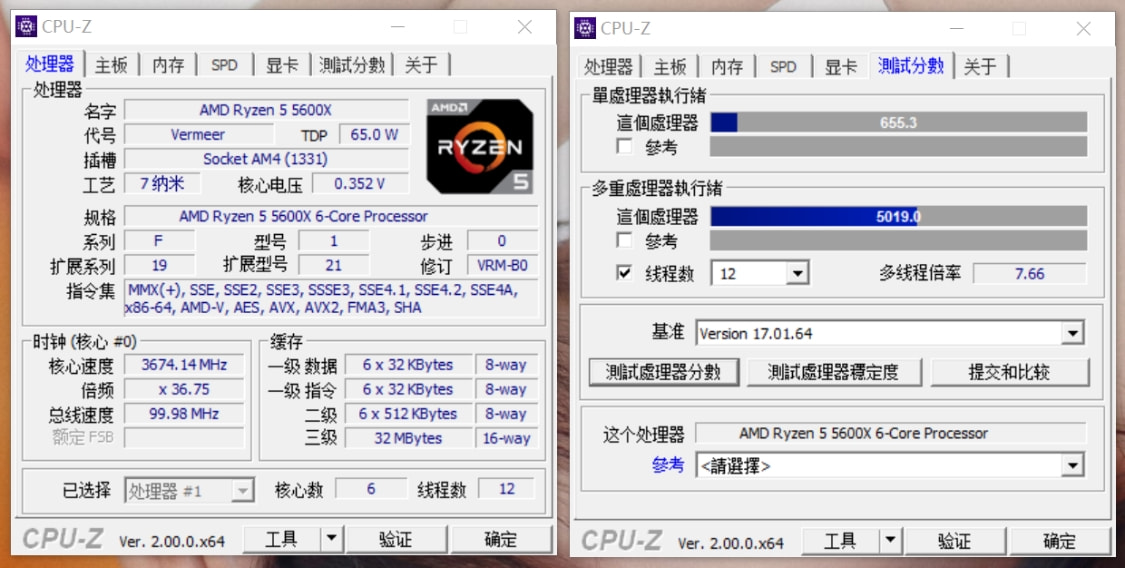Click CPU-Z app icon in left window title bar

pyautogui.click(x=26, y=27)
